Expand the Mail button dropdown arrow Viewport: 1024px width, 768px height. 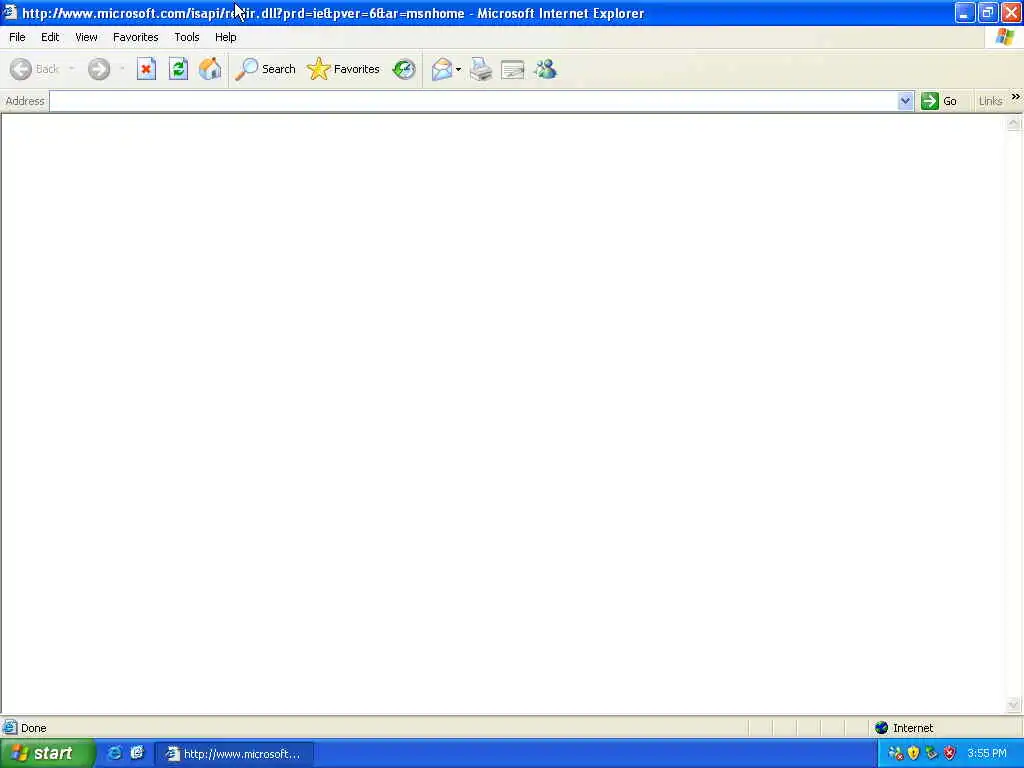point(458,69)
